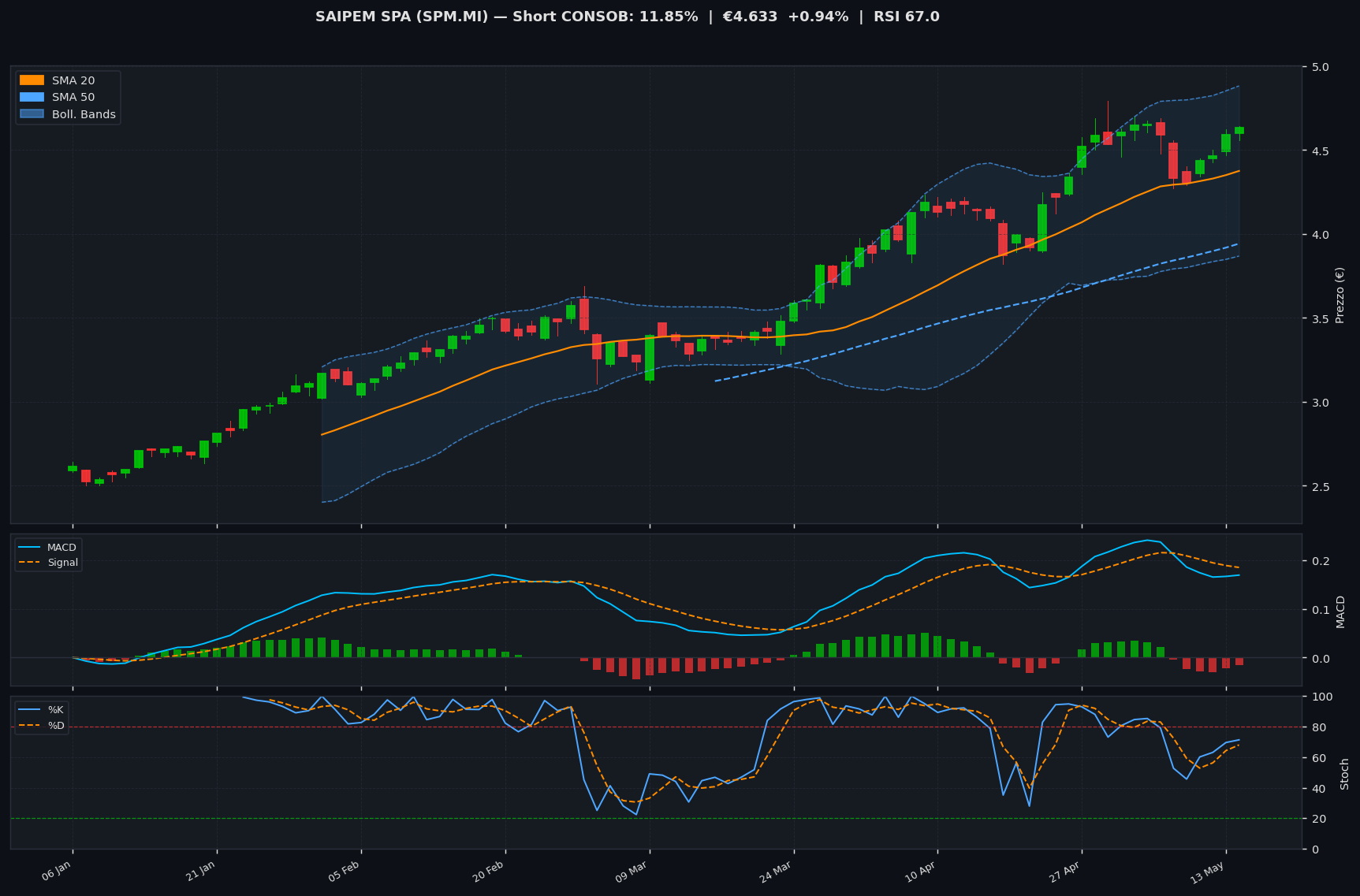Click the '24 Mar' date label
1360x896 pixels.
[777, 871]
